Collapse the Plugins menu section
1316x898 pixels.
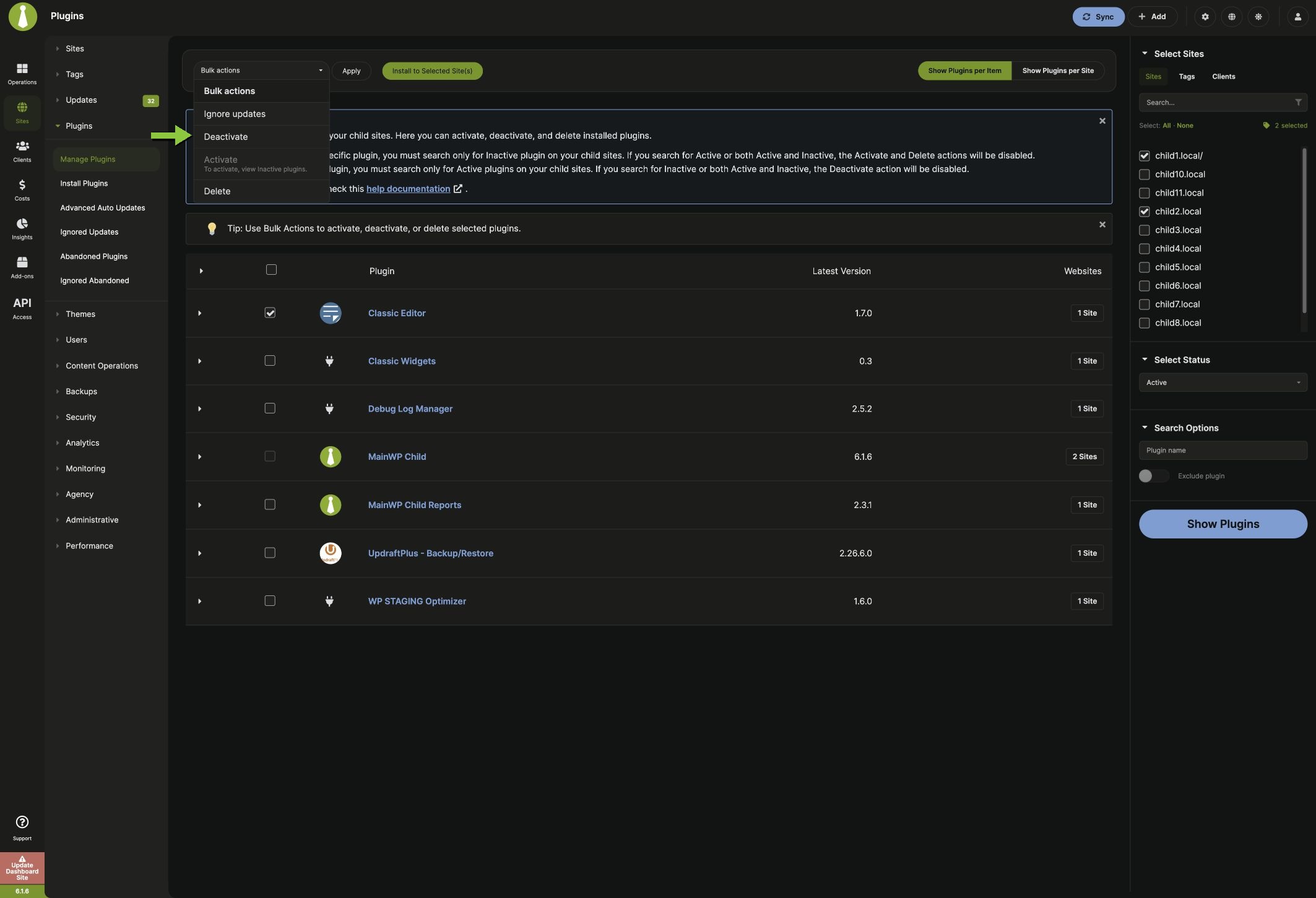(x=79, y=126)
